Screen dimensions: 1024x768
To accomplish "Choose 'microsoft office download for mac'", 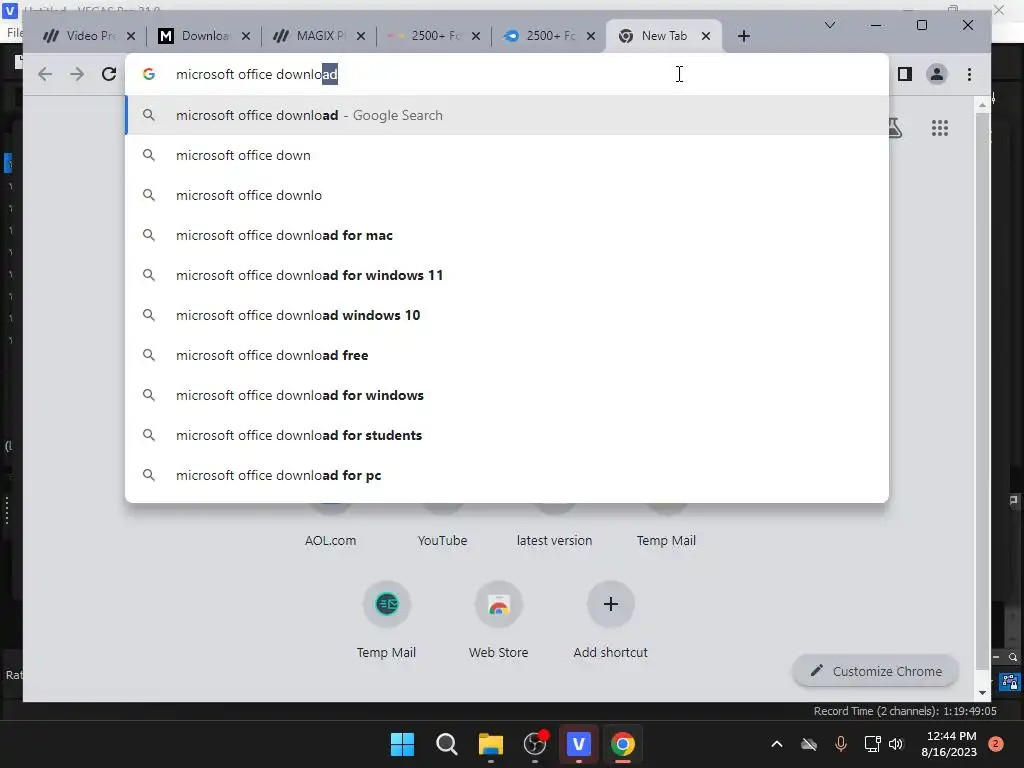I will click(x=507, y=235).
